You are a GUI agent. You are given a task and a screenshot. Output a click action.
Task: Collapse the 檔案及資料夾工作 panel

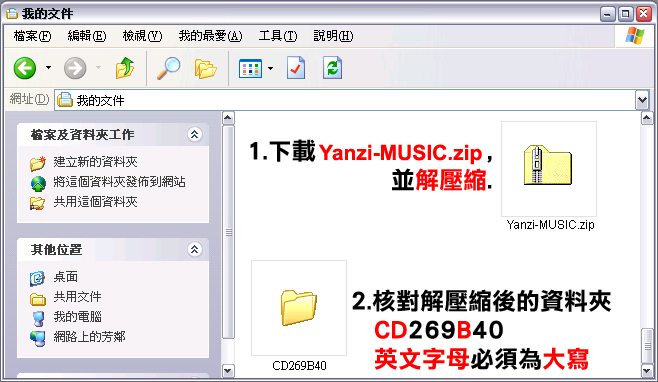coord(194,135)
